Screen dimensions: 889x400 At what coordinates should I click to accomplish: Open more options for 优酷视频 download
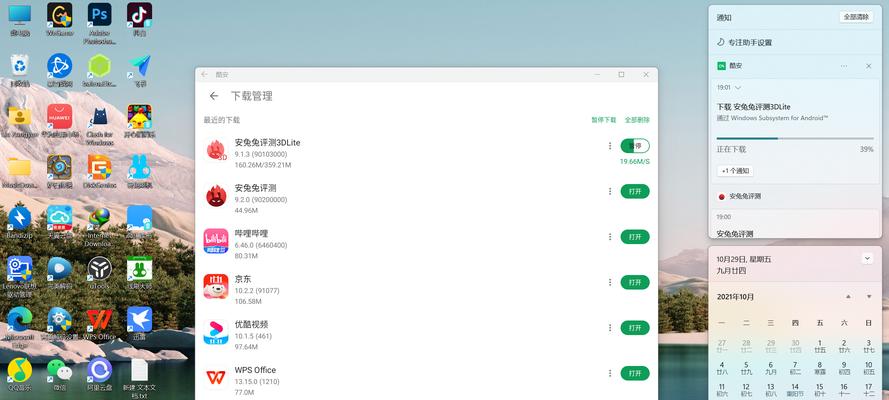pos(610,327)
